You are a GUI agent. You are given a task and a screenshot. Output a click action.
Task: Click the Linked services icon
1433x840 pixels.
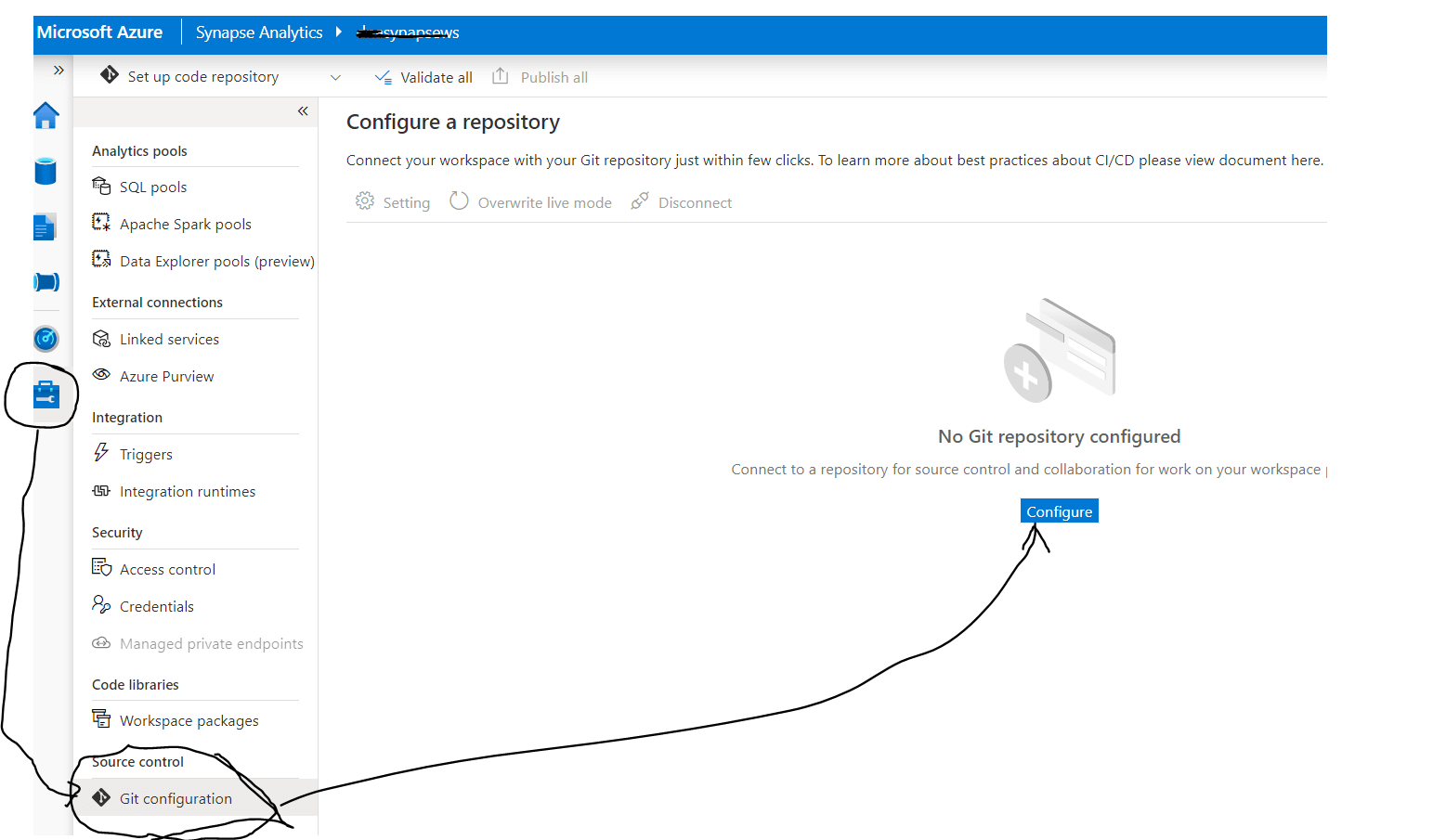point(101,339)
